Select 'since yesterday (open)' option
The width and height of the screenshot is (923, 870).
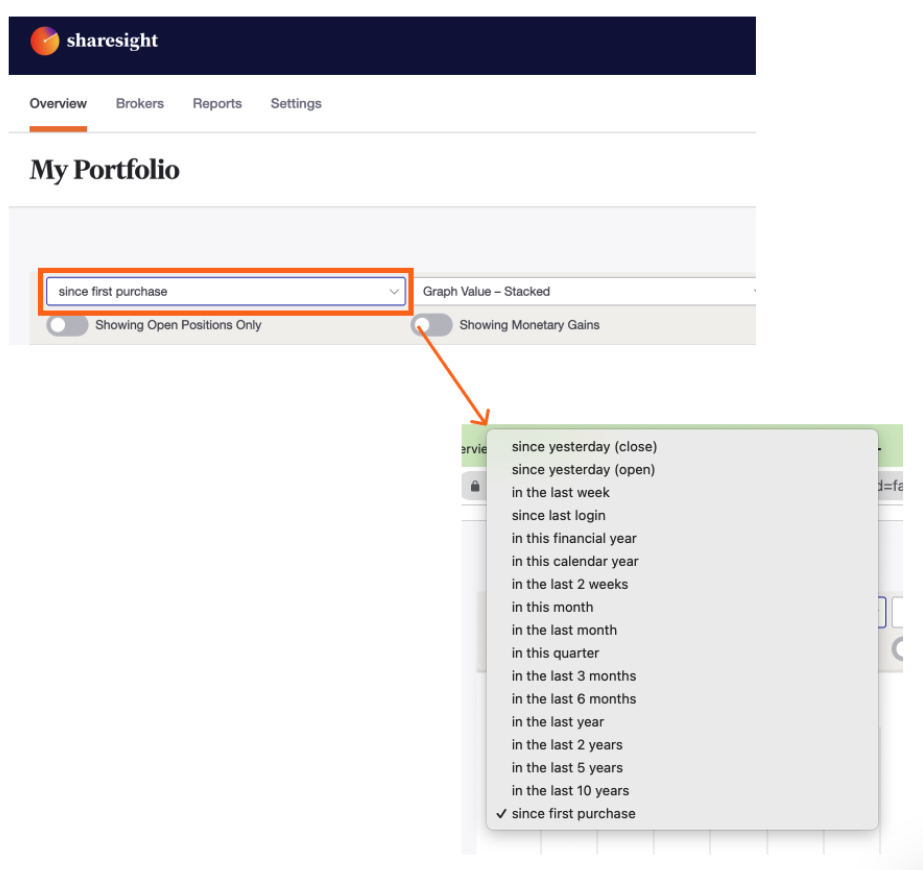coord(682,470)
